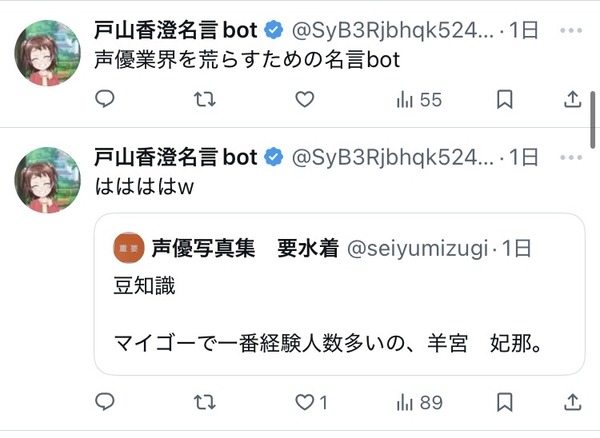The height and width of the screenshot is (438, 600).
Task: Click the 声優写真集 orange avatar in quoted tweet
Action: [129, 248]
